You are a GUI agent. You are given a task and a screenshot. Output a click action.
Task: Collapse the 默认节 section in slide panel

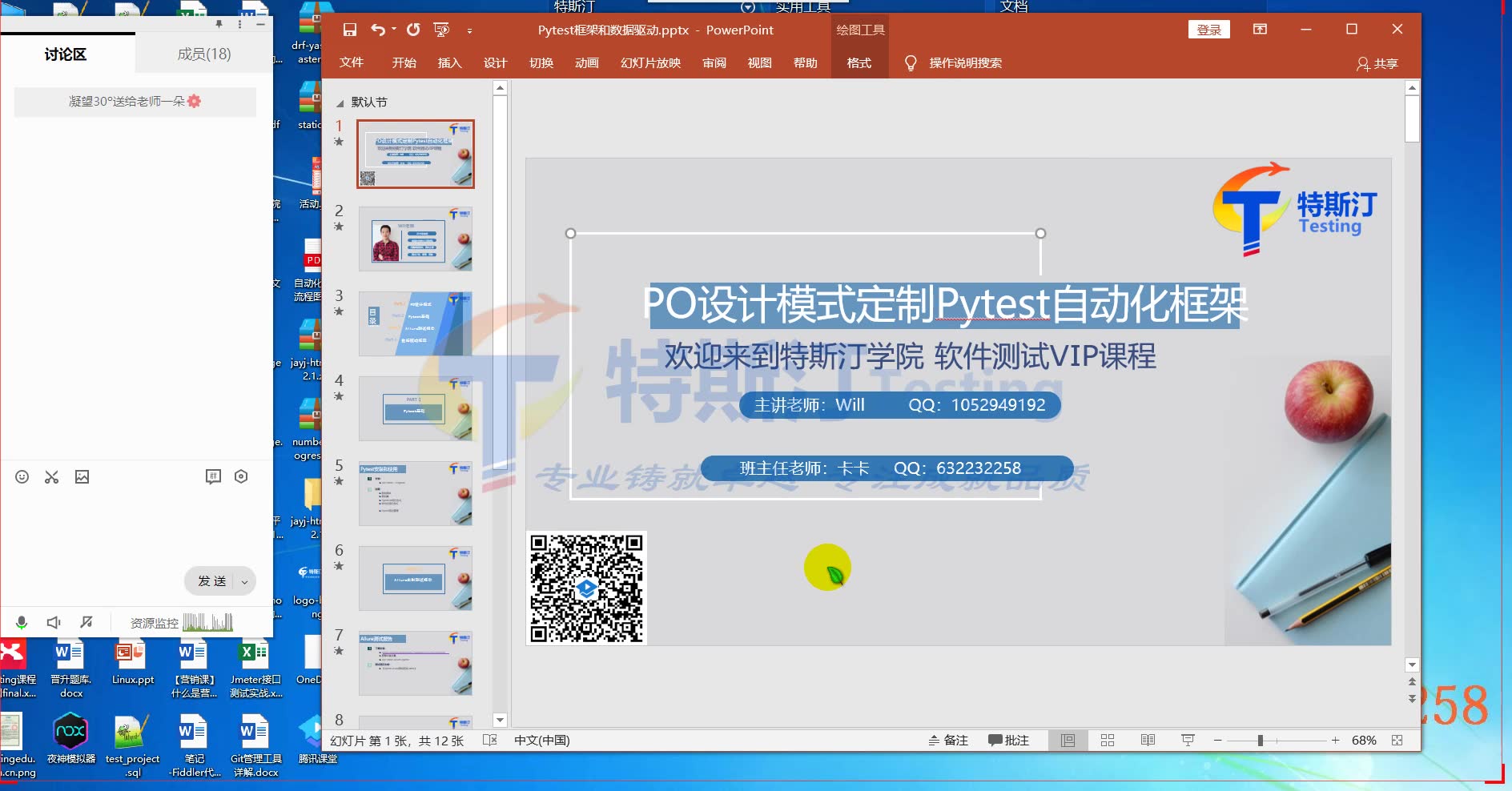(x=340, y=102)
